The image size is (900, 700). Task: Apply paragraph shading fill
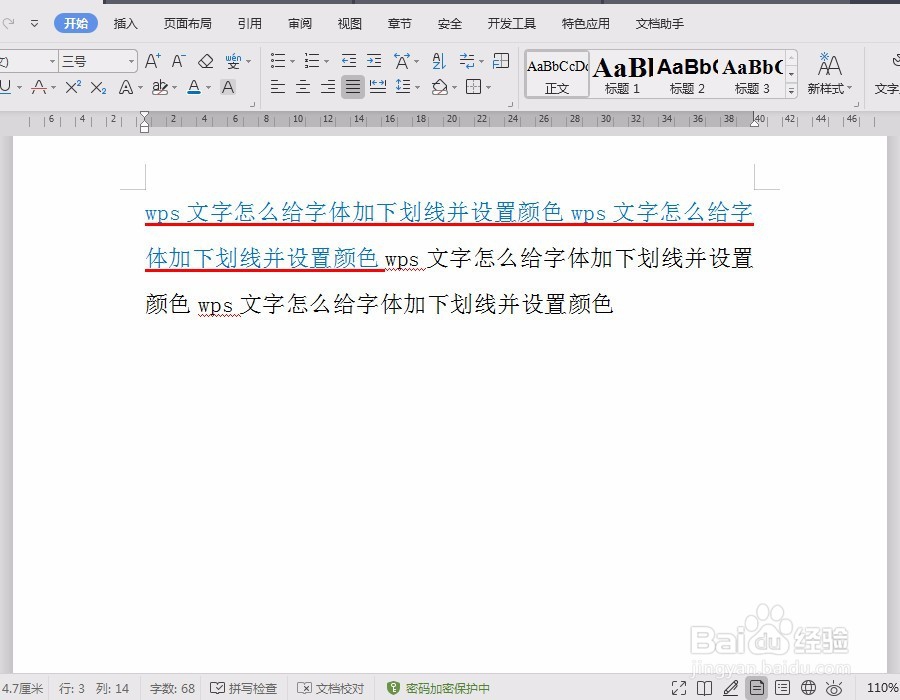coord(440,87)
